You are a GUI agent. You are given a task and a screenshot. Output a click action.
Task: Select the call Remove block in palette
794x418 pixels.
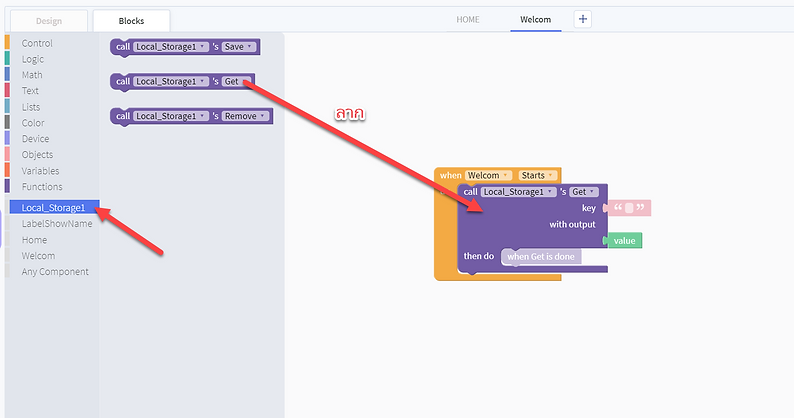192,116
